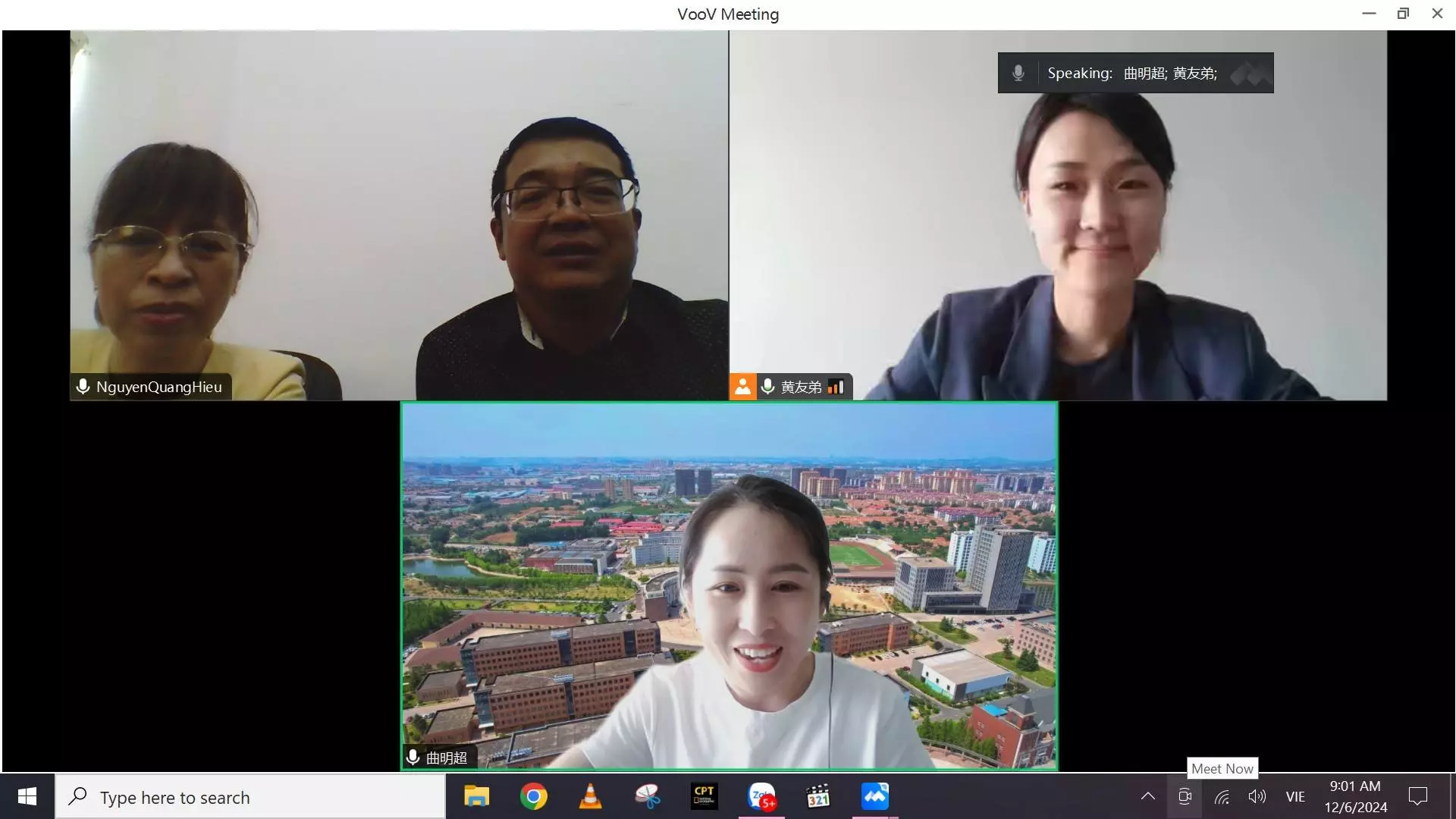
Task: Click Type here to search box
Action: pos(250,797)
